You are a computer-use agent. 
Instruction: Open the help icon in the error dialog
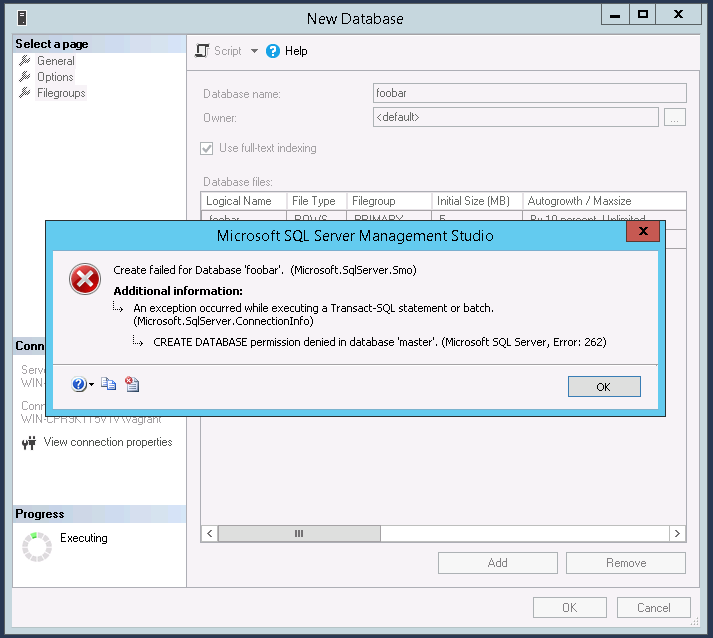click(x=79, y=384)
